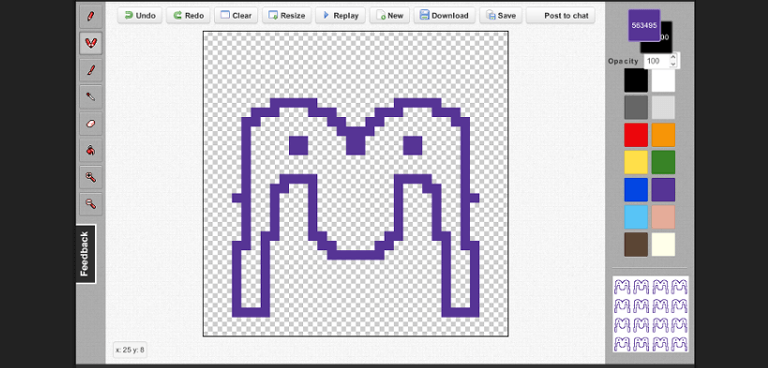Select the mirror pencil tool

click(x=91, y=43)
